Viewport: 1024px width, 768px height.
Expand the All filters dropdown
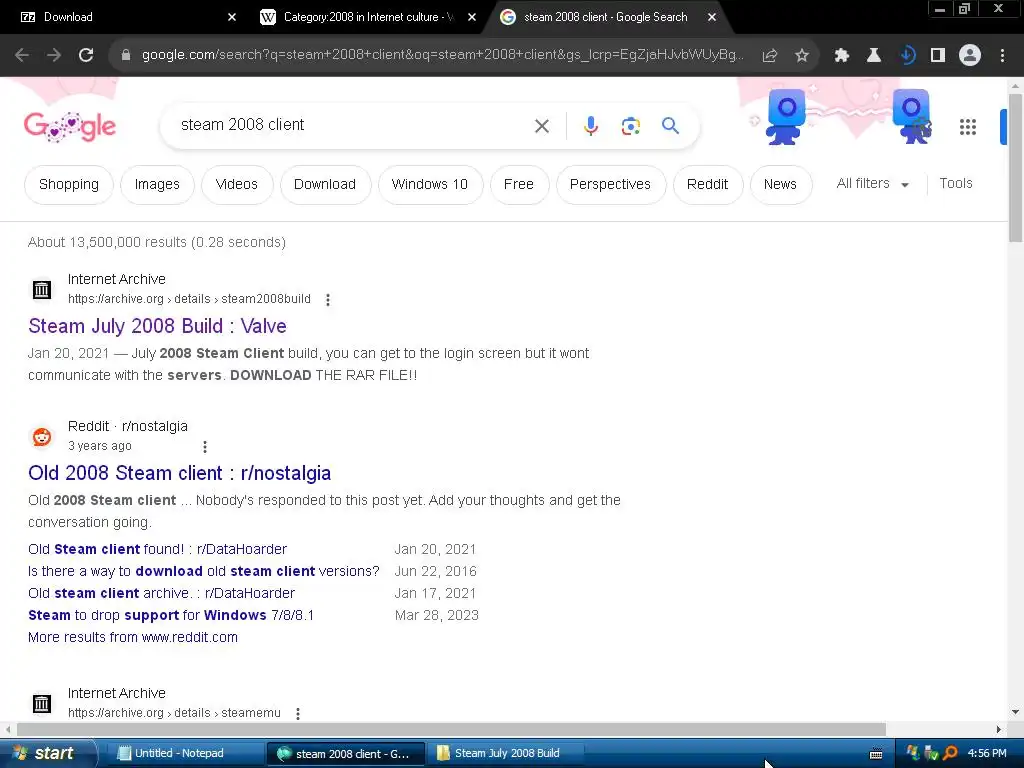[x=872, y=184]
